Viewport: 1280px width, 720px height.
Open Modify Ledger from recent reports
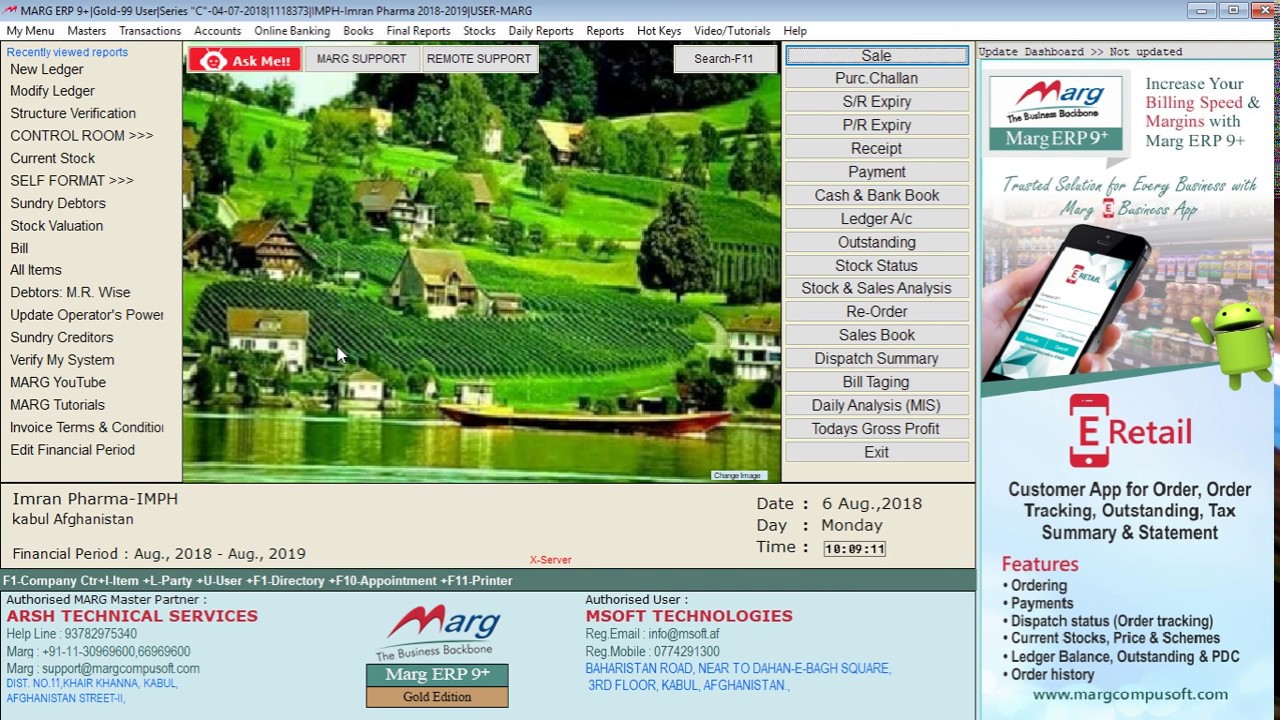pos(52,91)
